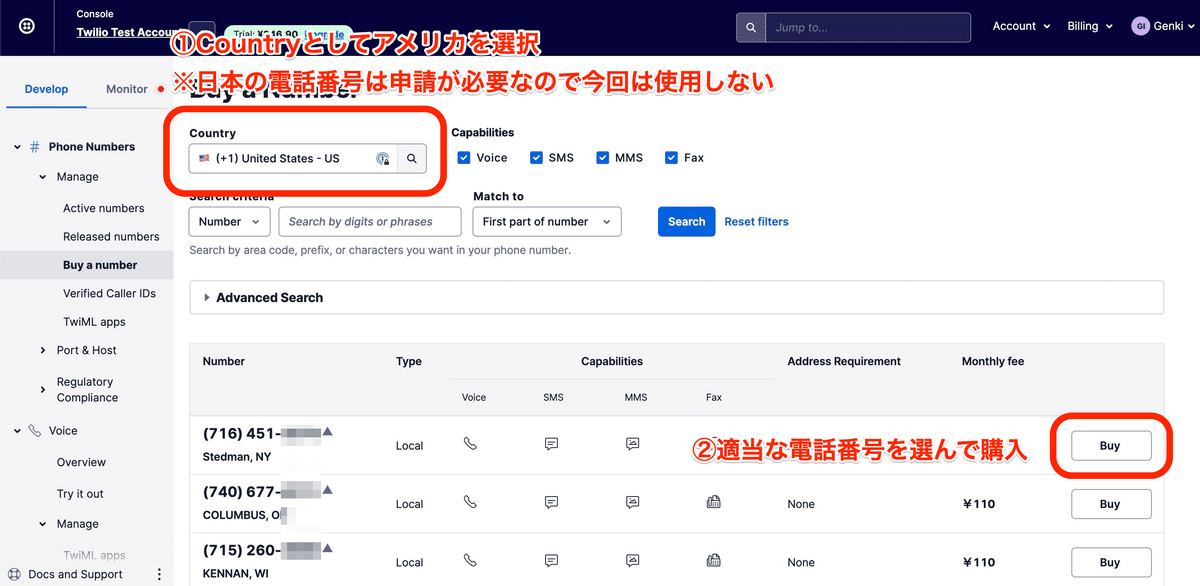Open the First part of number dropdown
The image size is (1200, 586).
click(547, 222)
